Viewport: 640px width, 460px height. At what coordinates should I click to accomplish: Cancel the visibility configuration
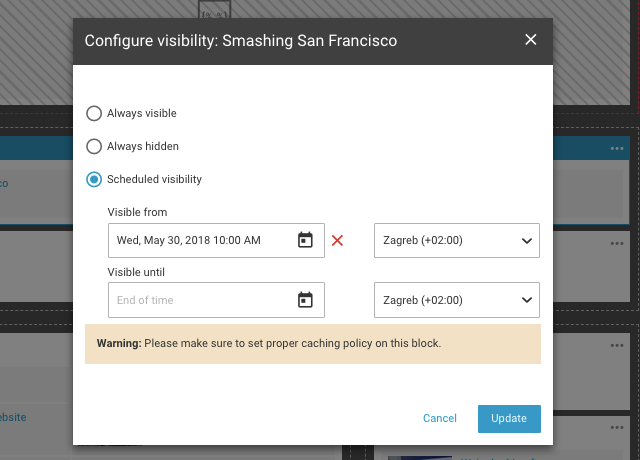pos(440,418)
